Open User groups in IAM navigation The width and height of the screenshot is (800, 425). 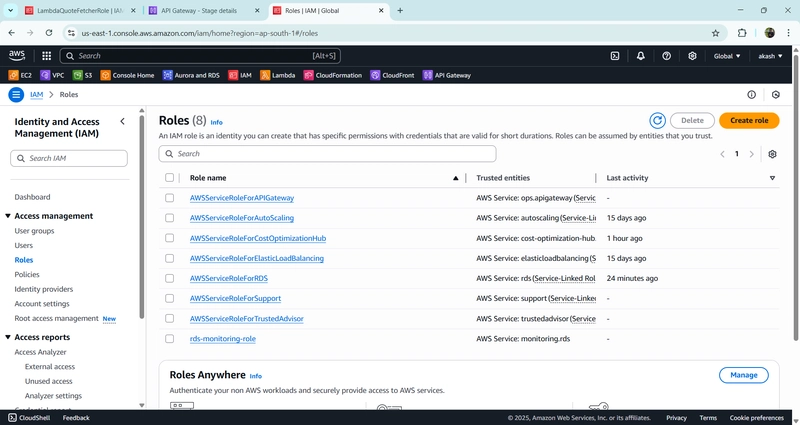tap(34, 231)
